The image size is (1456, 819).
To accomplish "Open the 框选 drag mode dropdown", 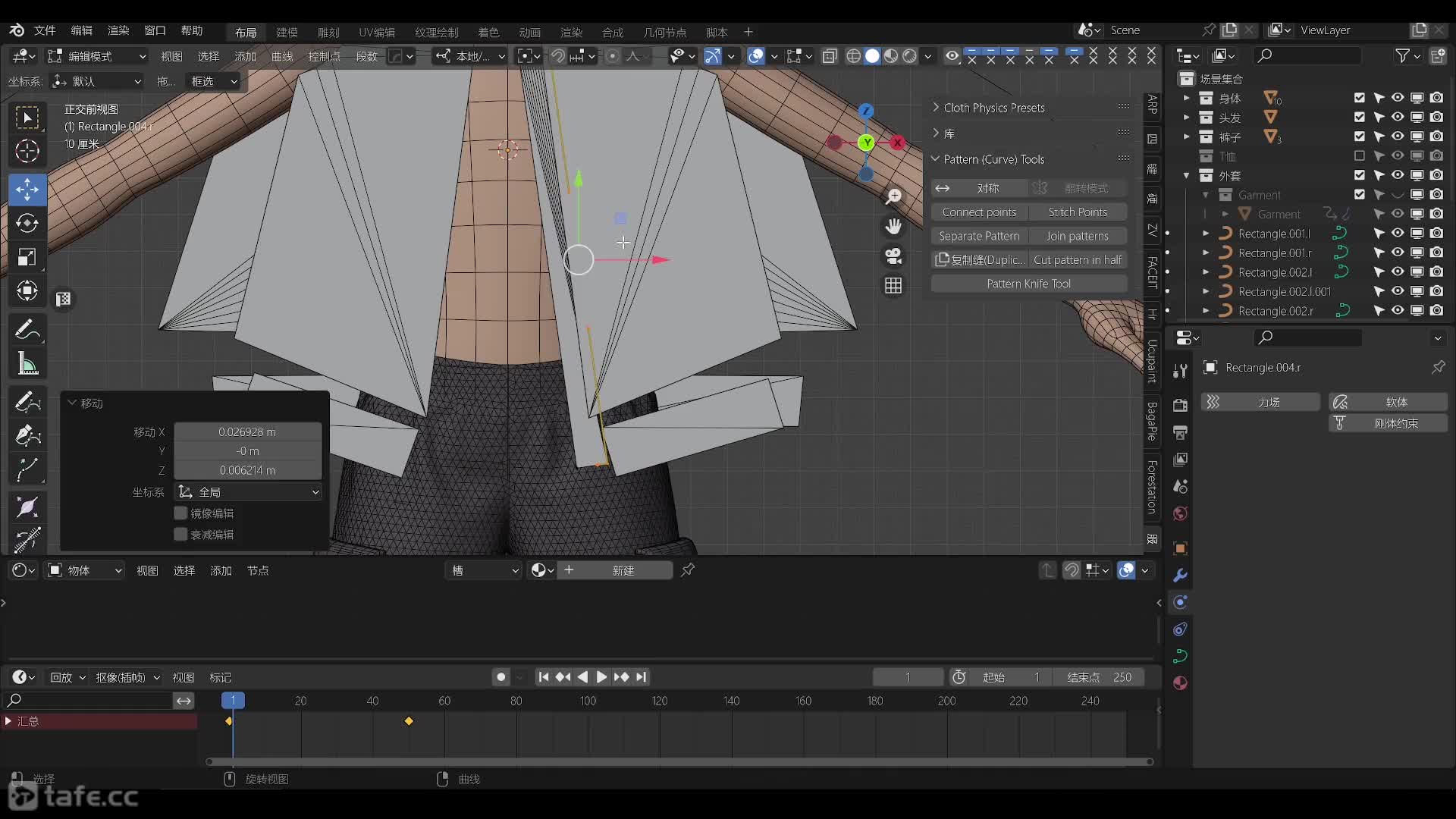I will click(x=213, y=81).
